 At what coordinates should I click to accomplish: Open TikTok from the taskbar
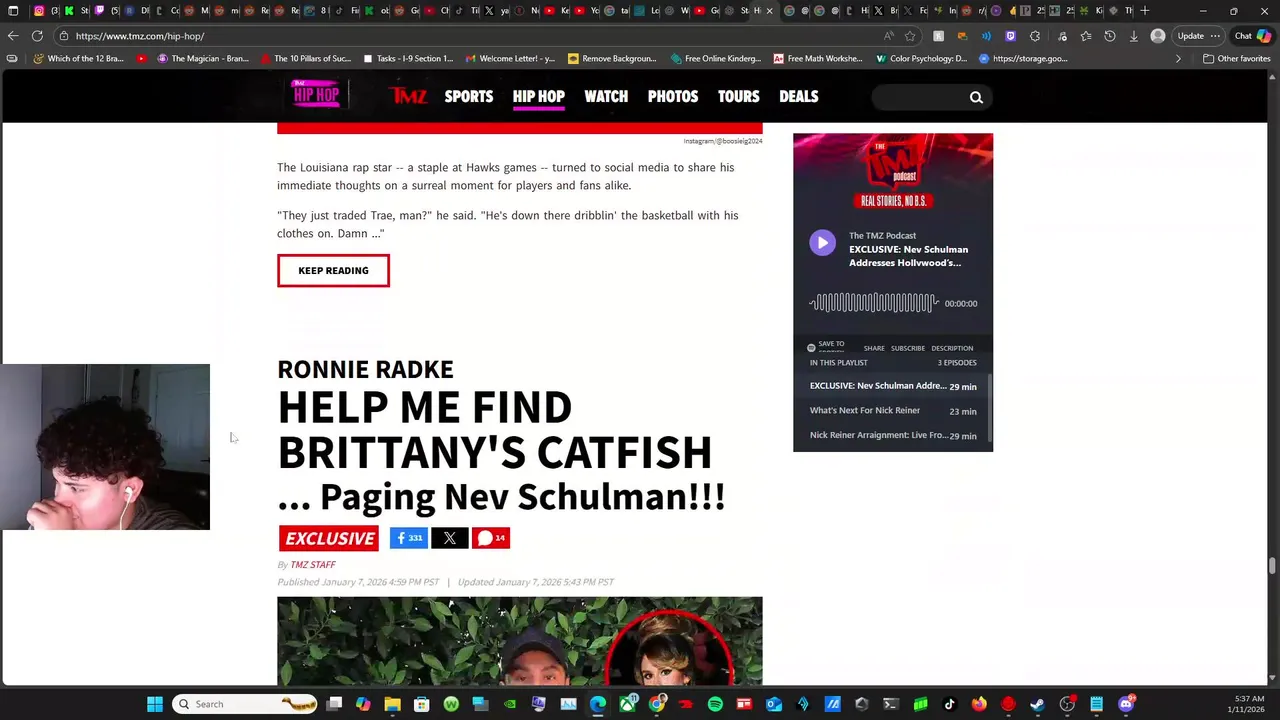(x=950, y=704)
